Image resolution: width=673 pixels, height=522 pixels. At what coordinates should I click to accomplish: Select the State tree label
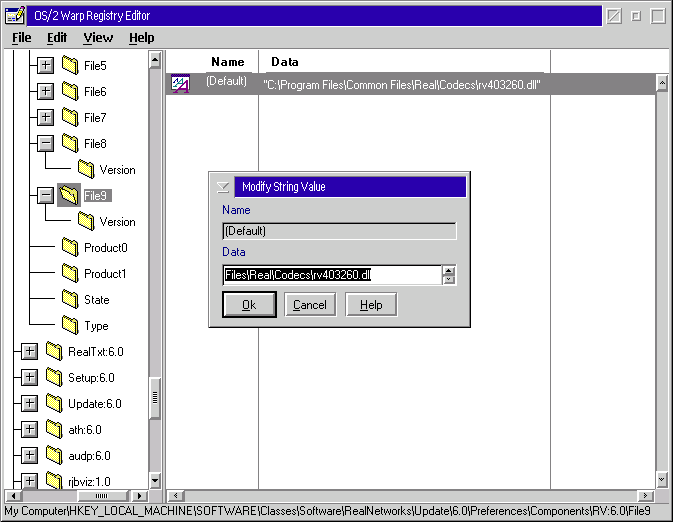pyautogui.click(x=97, y=300)
